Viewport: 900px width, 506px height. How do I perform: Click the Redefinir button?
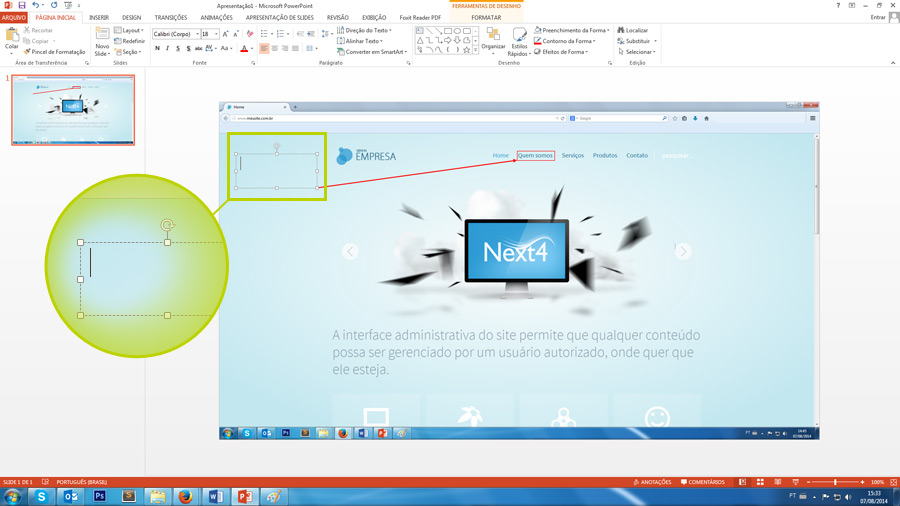131,41
